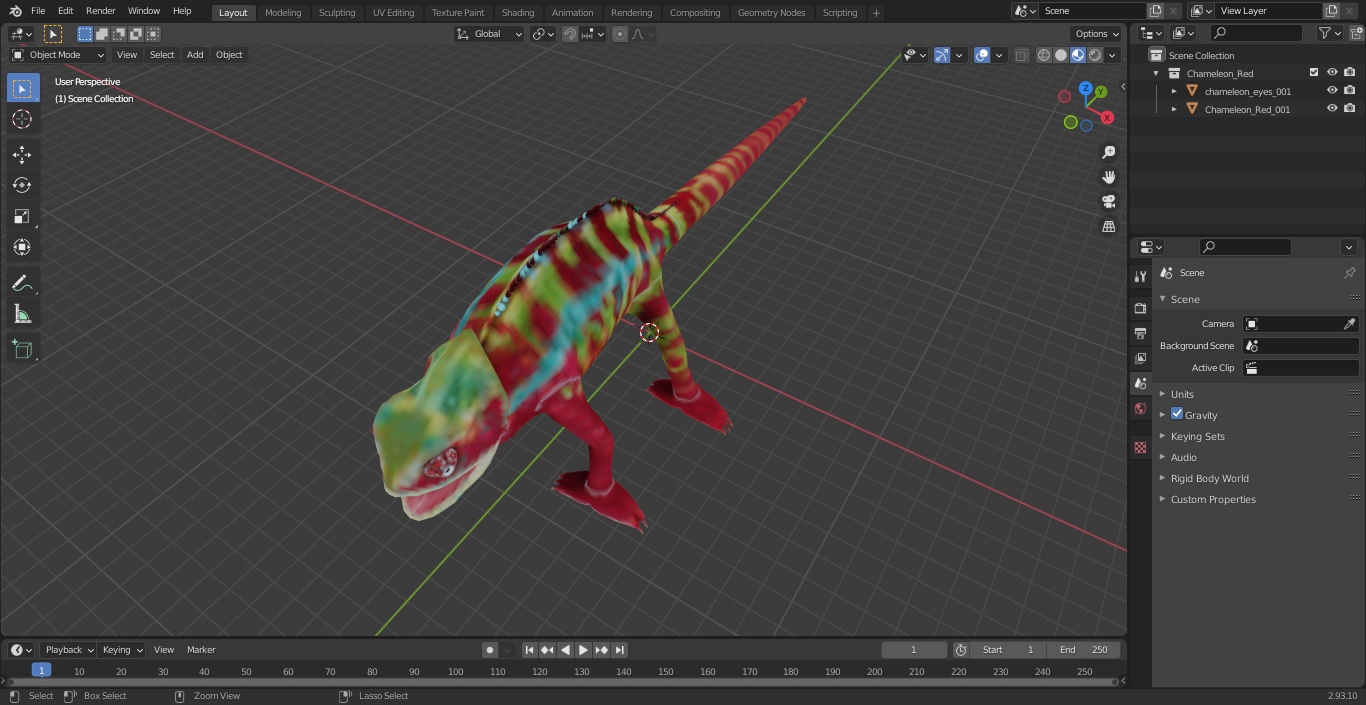This screenshot has height=705, width=1366.
Task: Activate the Rotate tool
Action: coord(22,185)
